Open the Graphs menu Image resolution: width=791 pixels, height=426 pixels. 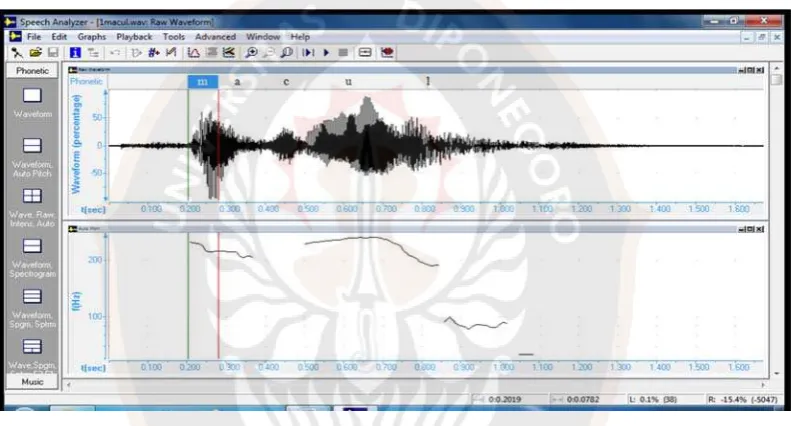92,37
